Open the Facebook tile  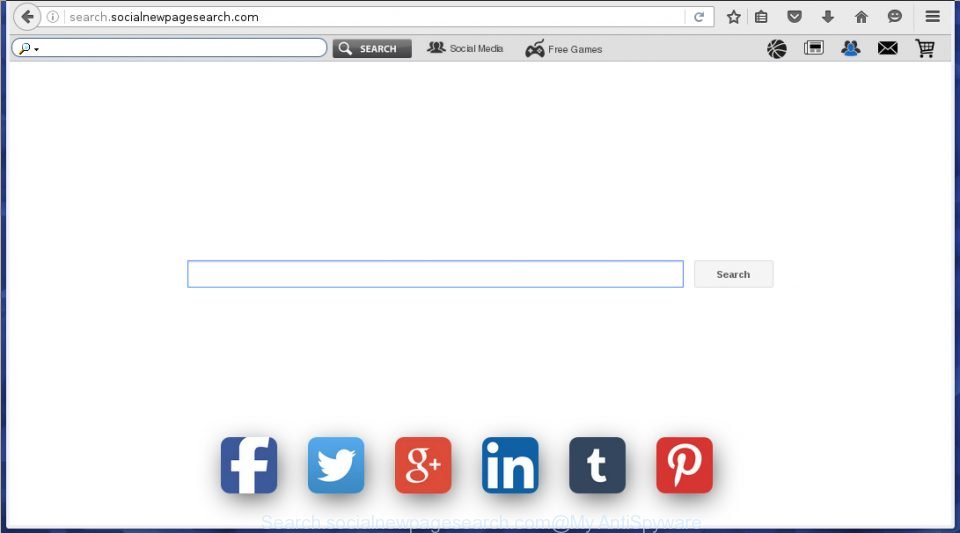(249, 465)
